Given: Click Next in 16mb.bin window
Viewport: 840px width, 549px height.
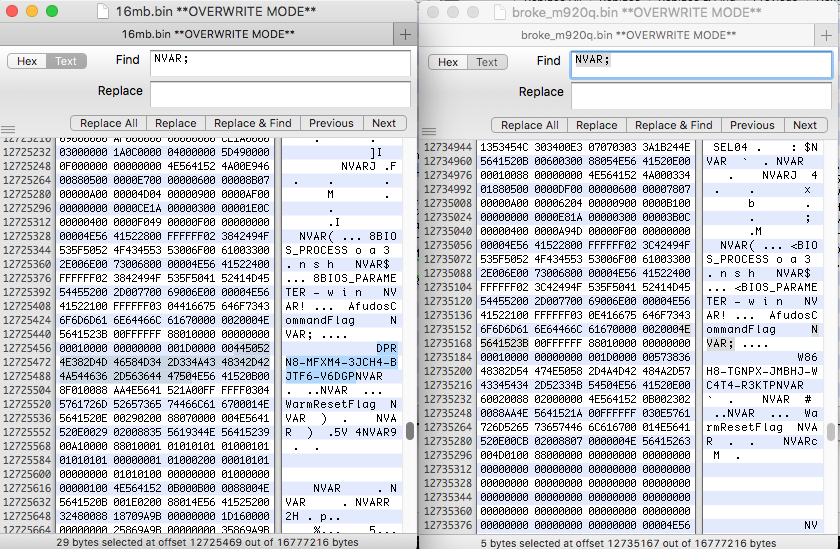Looking at the screenshot, I should (384, 123).
